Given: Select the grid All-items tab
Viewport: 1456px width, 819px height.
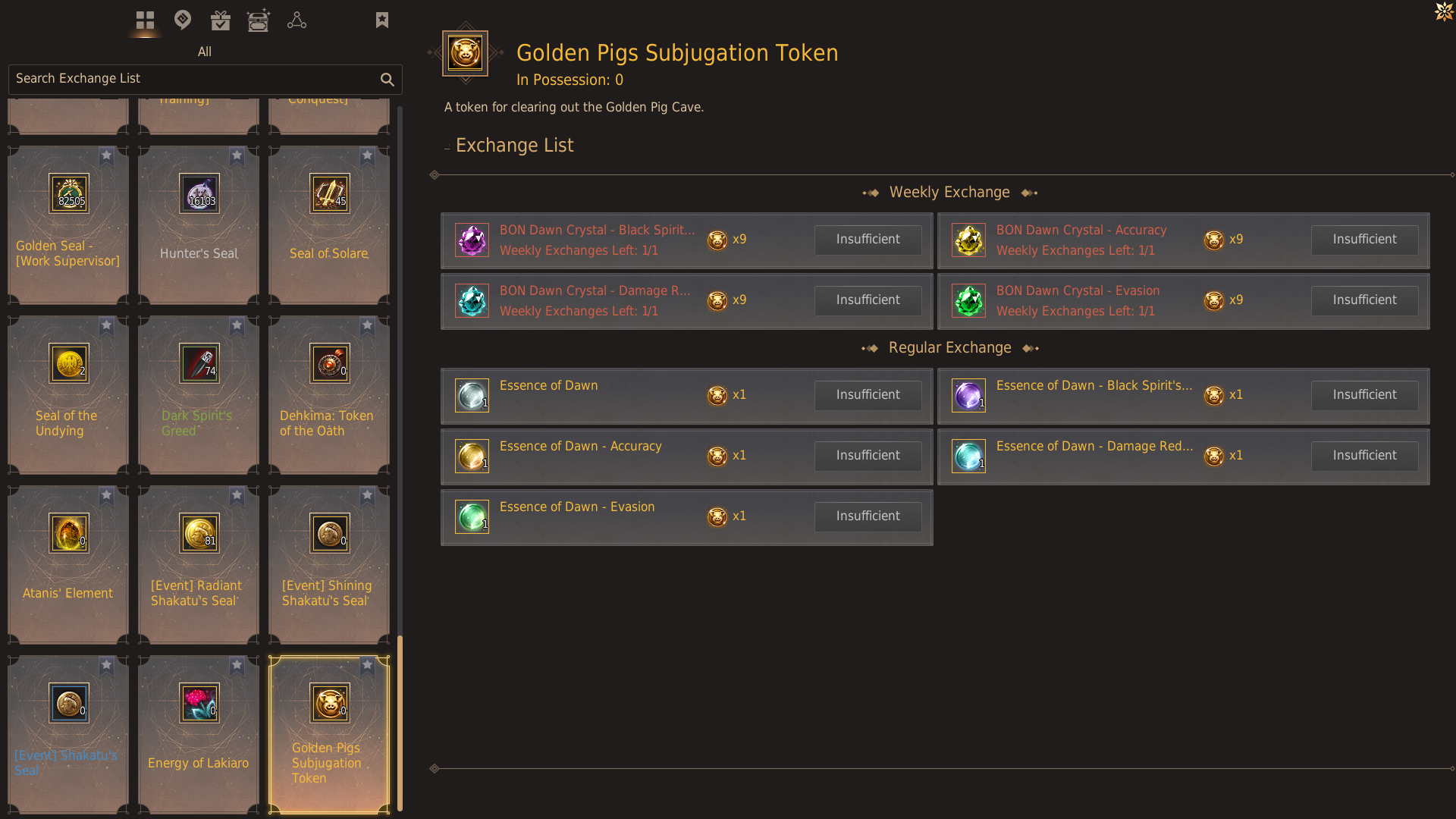Looking at the screenshot, I should (x=145, y=20).
